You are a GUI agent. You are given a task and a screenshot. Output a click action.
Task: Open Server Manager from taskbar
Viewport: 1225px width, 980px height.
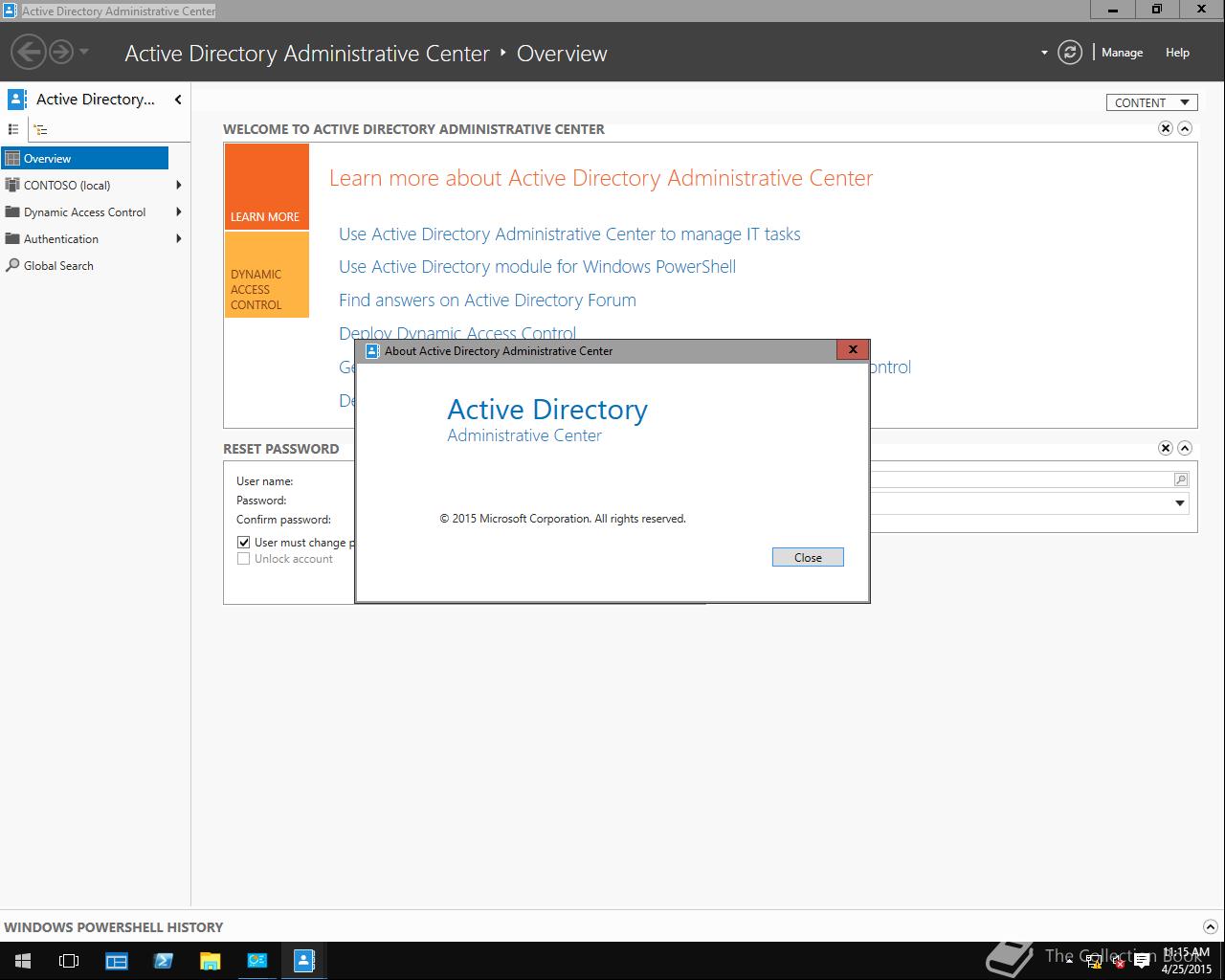[116, 961]
